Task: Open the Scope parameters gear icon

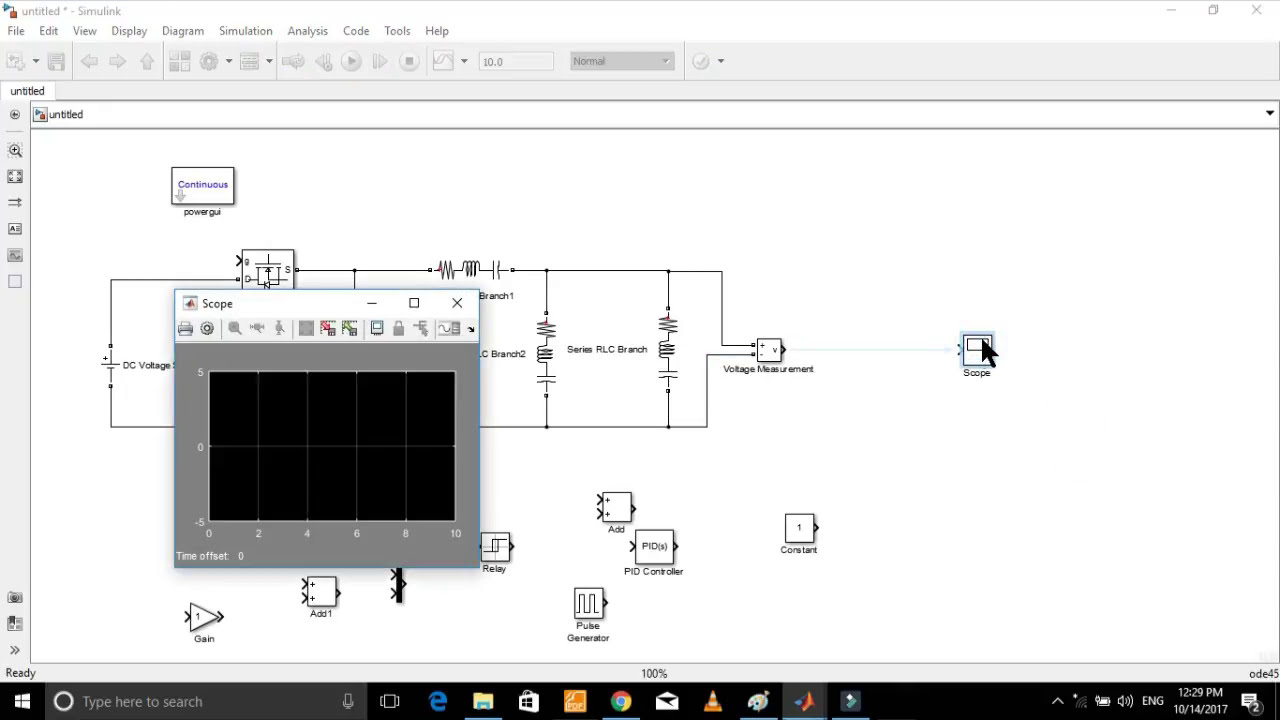Action: (x=207, y=328)
